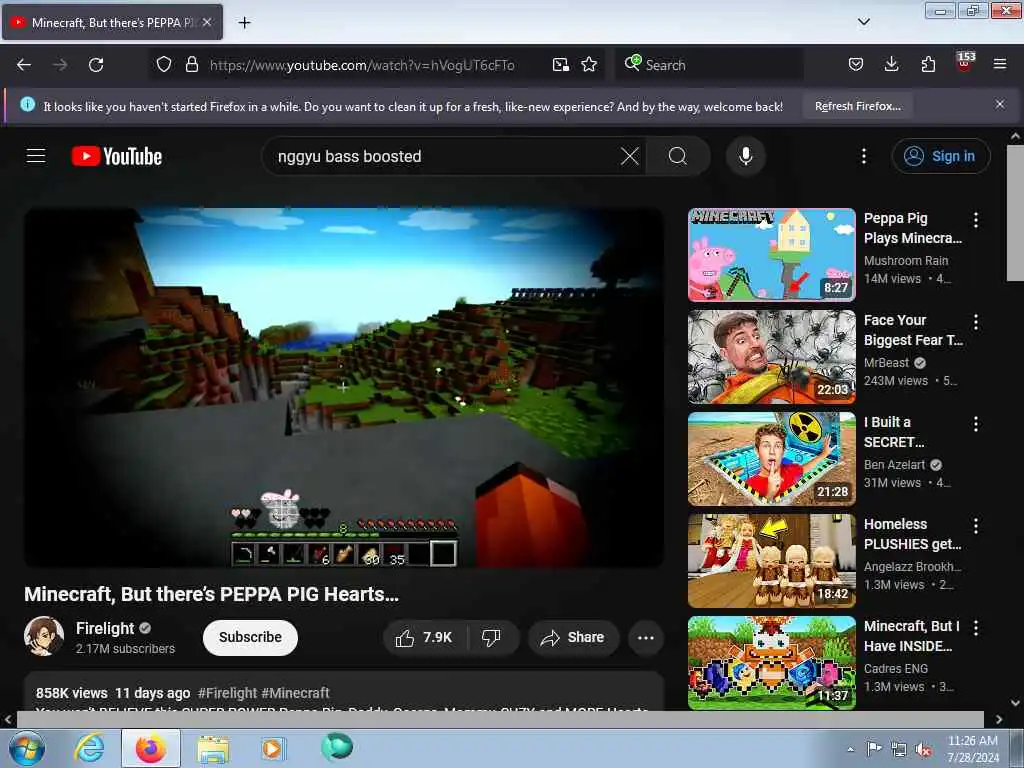Open the Cadres ENG Minecraft thumbnail
The height and width of the screenshot is (768, 1024).
click(x=771, y=662)
